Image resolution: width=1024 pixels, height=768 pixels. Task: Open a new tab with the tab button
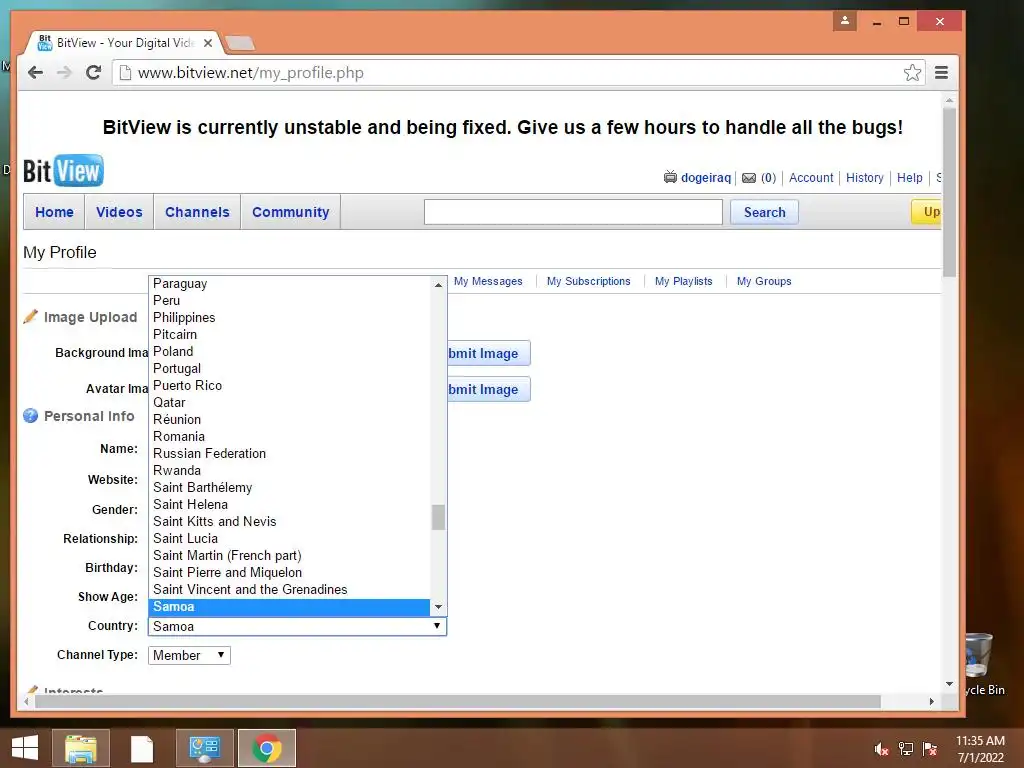click(x=240, y=44)
